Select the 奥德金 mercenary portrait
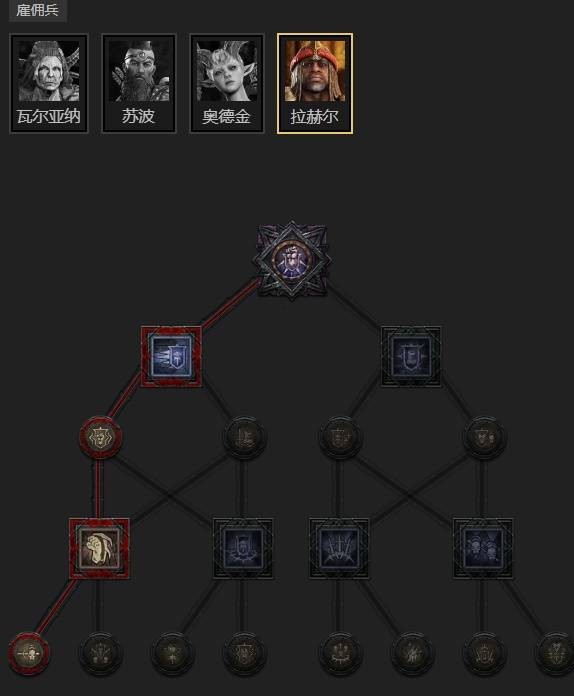574x696 pixels. click(227, 83)
